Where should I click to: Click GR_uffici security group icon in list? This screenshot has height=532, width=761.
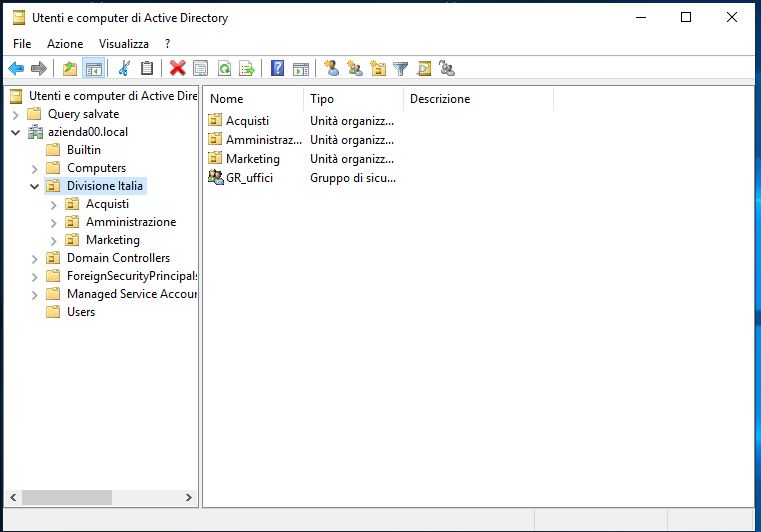[215, 177]
